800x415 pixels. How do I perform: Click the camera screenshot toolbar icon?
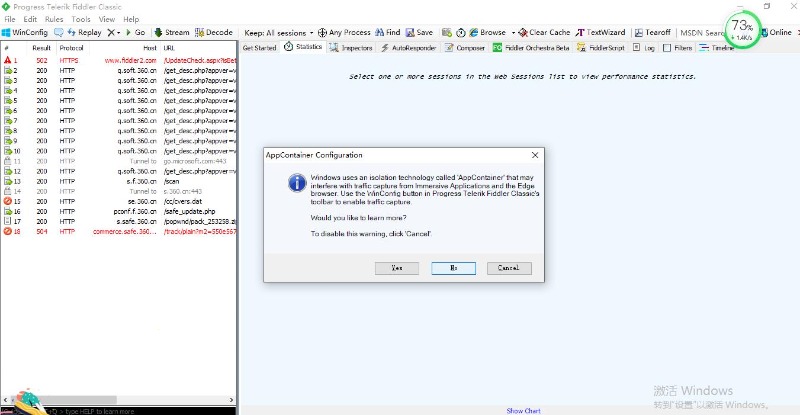click(x=447, y=32)
